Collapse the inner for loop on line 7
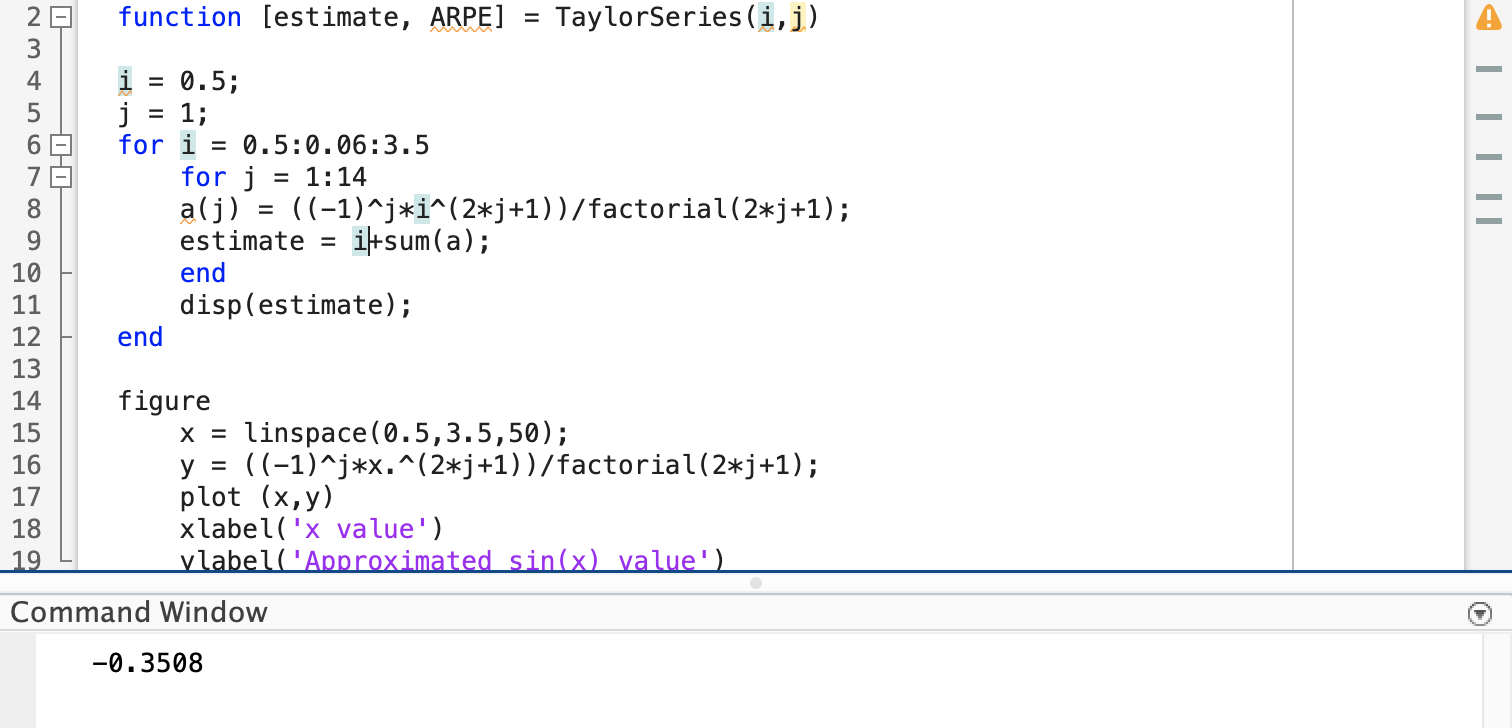 coord(60,177)
